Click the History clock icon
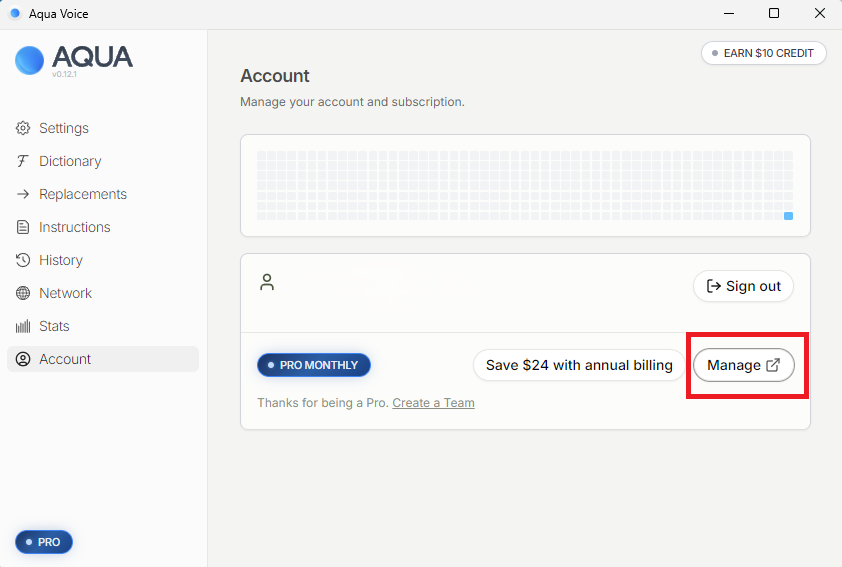This screenshot has width=842, height=567. 23,260
